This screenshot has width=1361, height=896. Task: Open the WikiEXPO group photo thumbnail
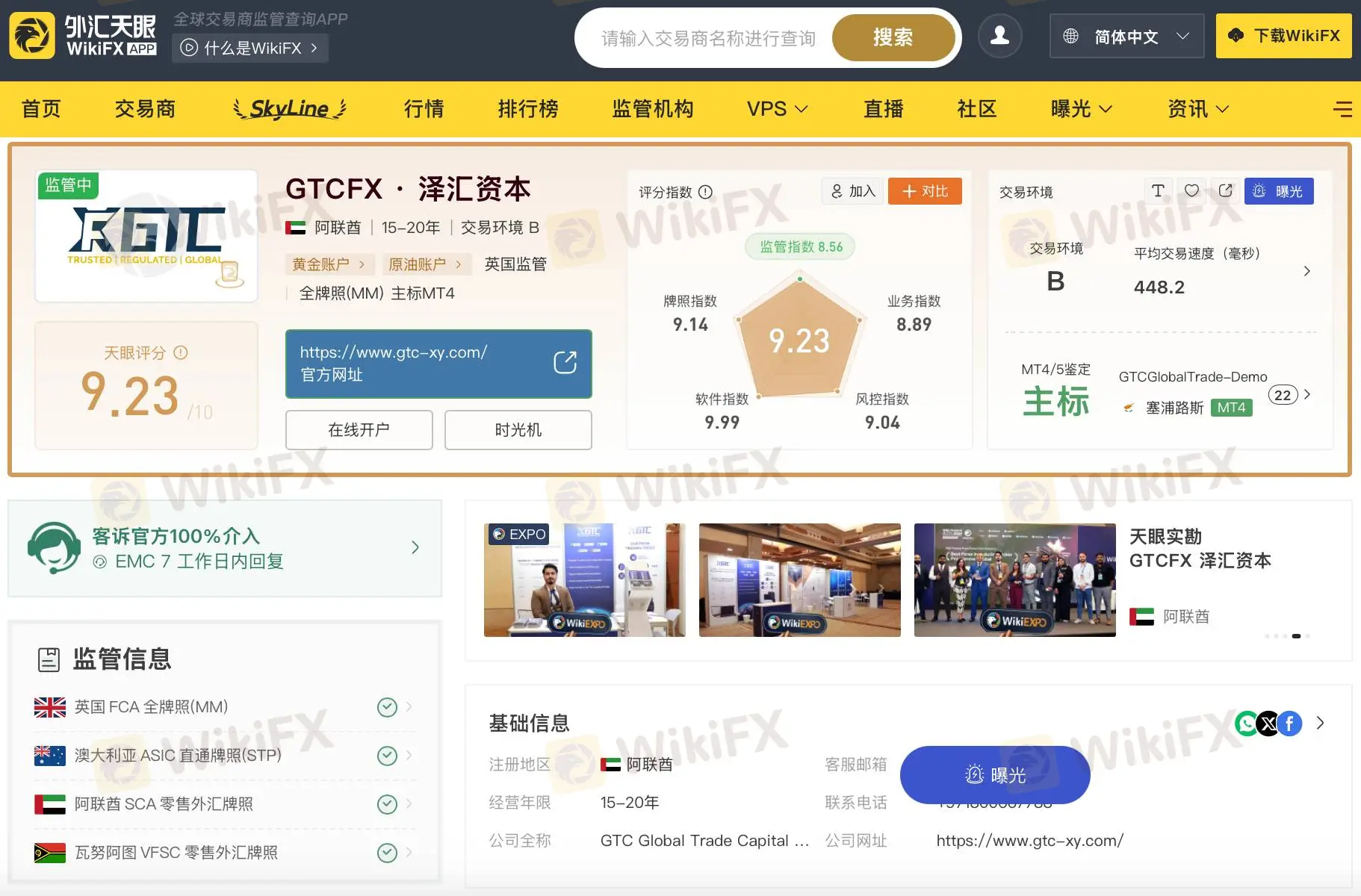1015,580
